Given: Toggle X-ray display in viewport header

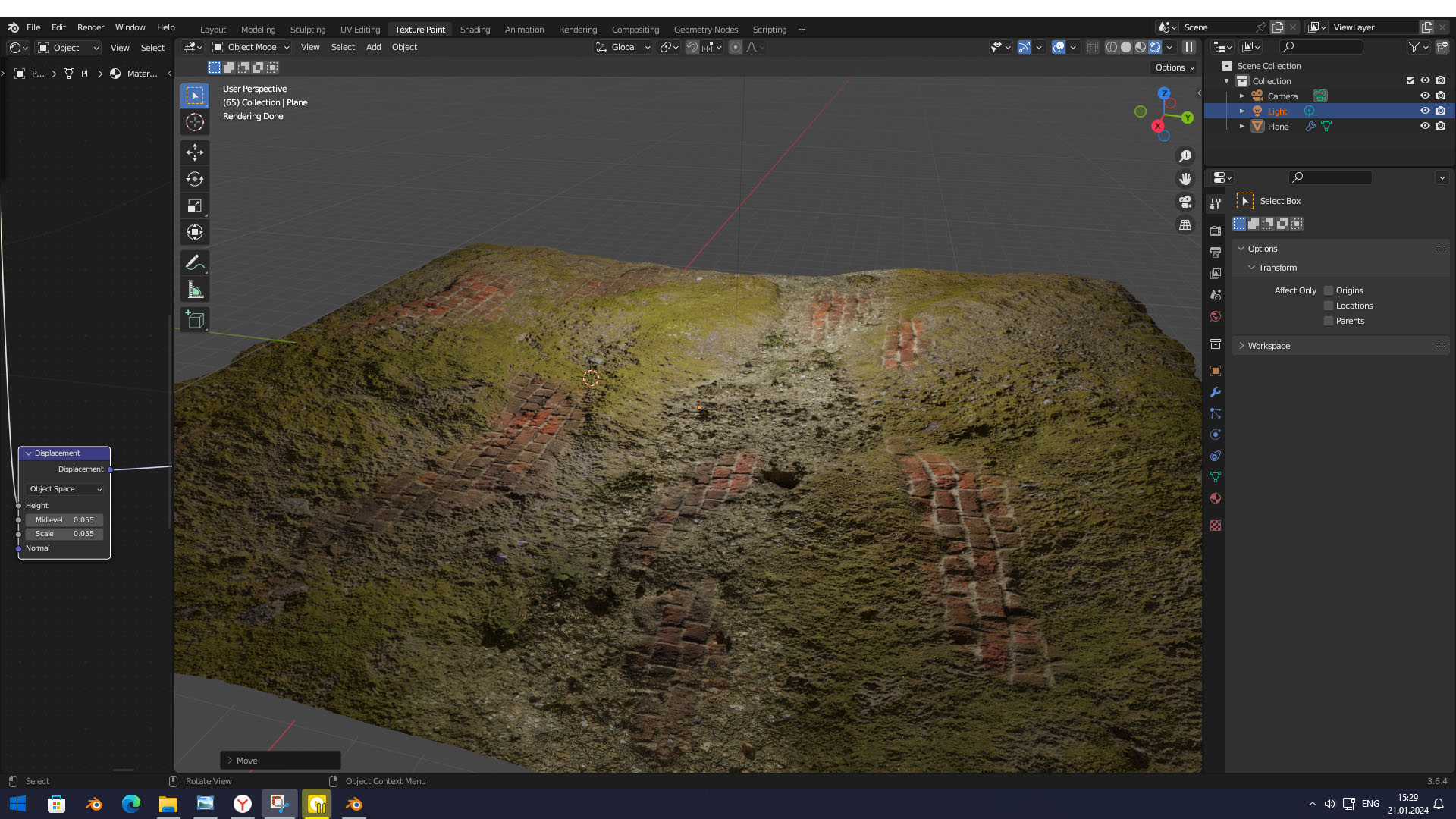Looking at the screenshot, I should tap(1093, 47).
